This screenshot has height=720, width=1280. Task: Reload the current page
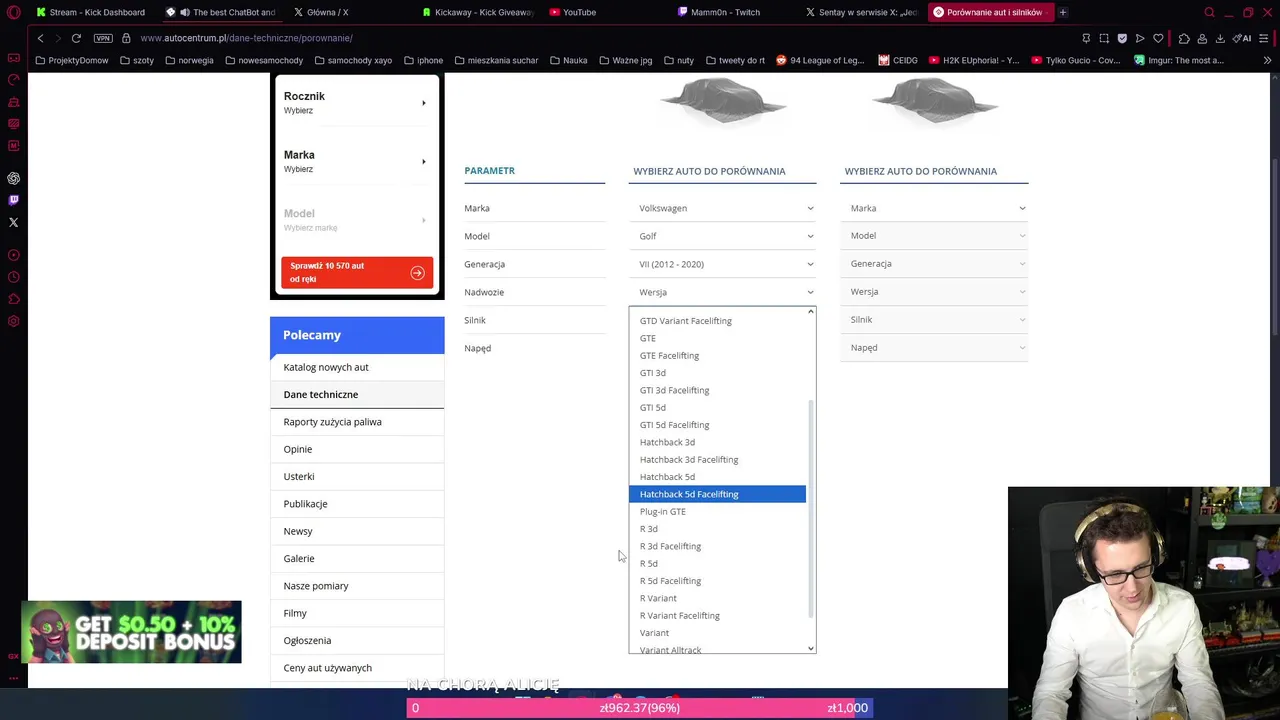[76, 38]
